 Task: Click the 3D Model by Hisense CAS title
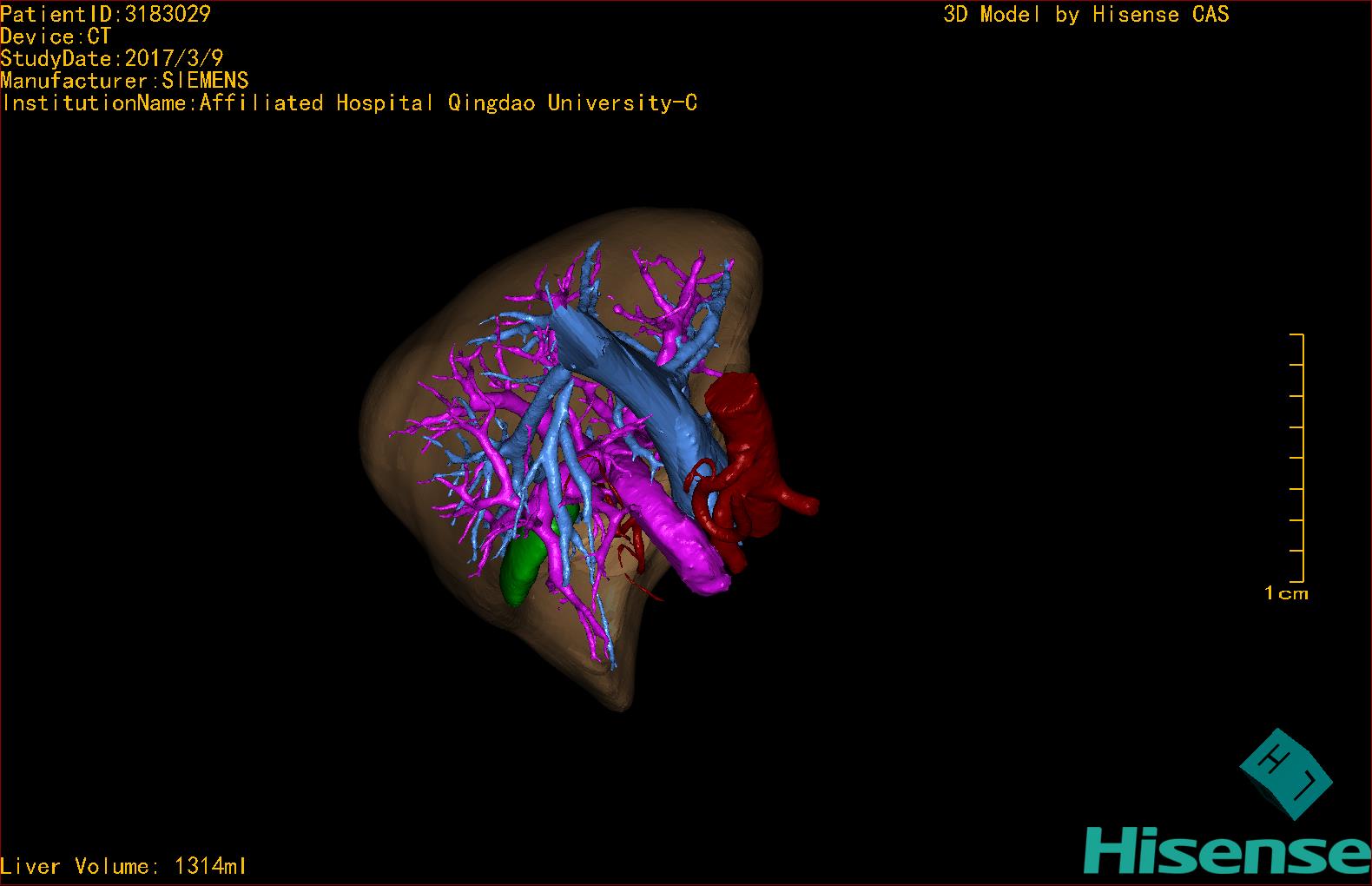coord(1085,14)
